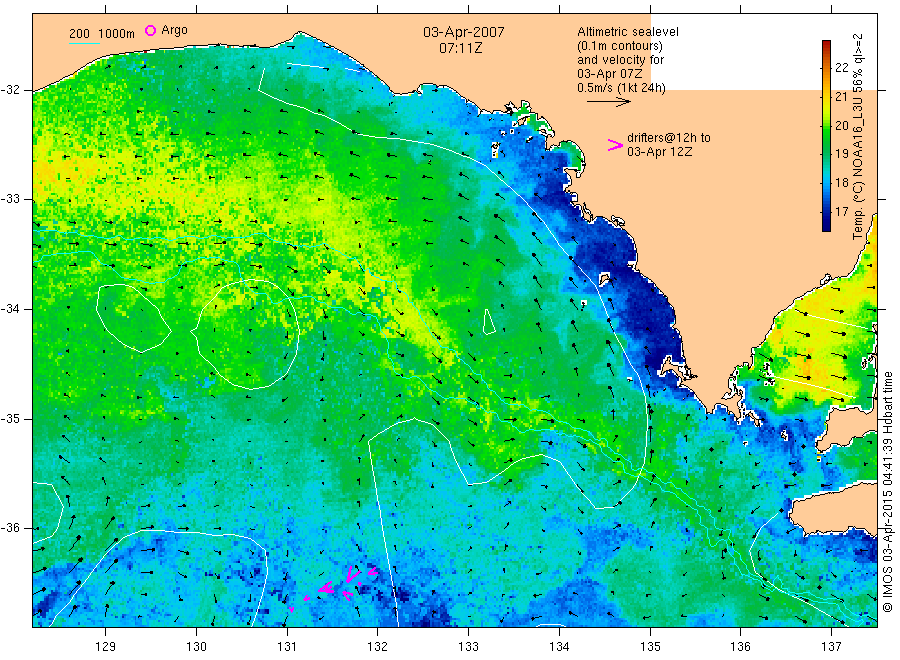Click the color bar label 20
The width and height of the screenshot is (900, 660).
pos(841,125)
